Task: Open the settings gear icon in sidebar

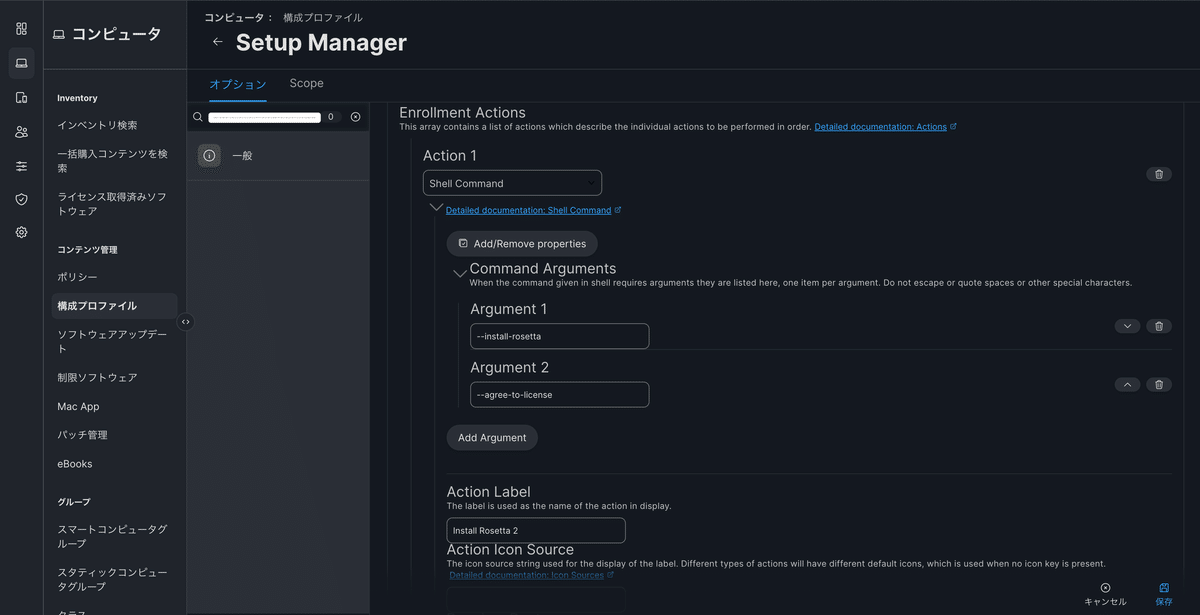Action: (20, 232)
